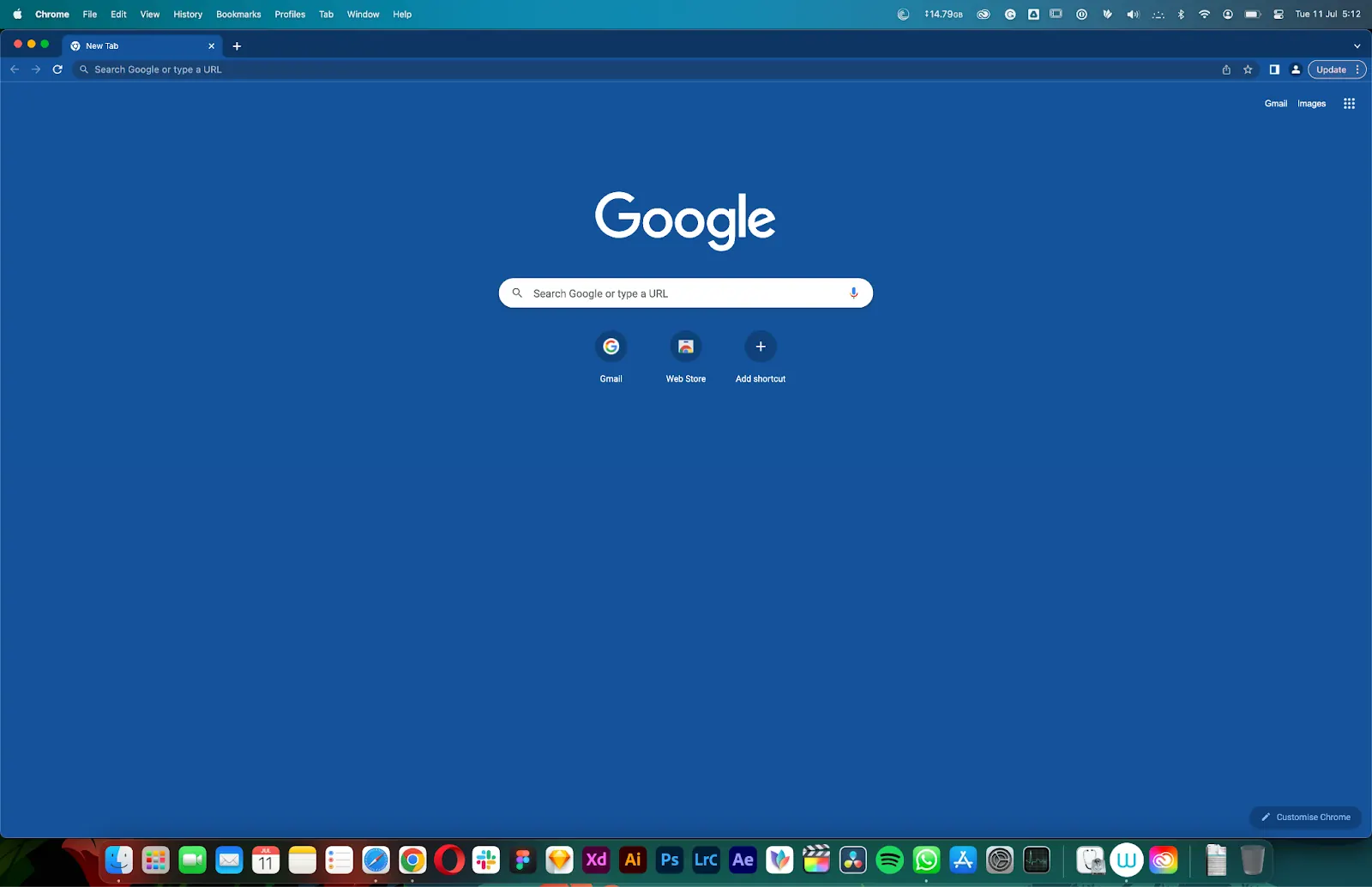Open Activity Monitor in the dock

(x=1037, y=860)
